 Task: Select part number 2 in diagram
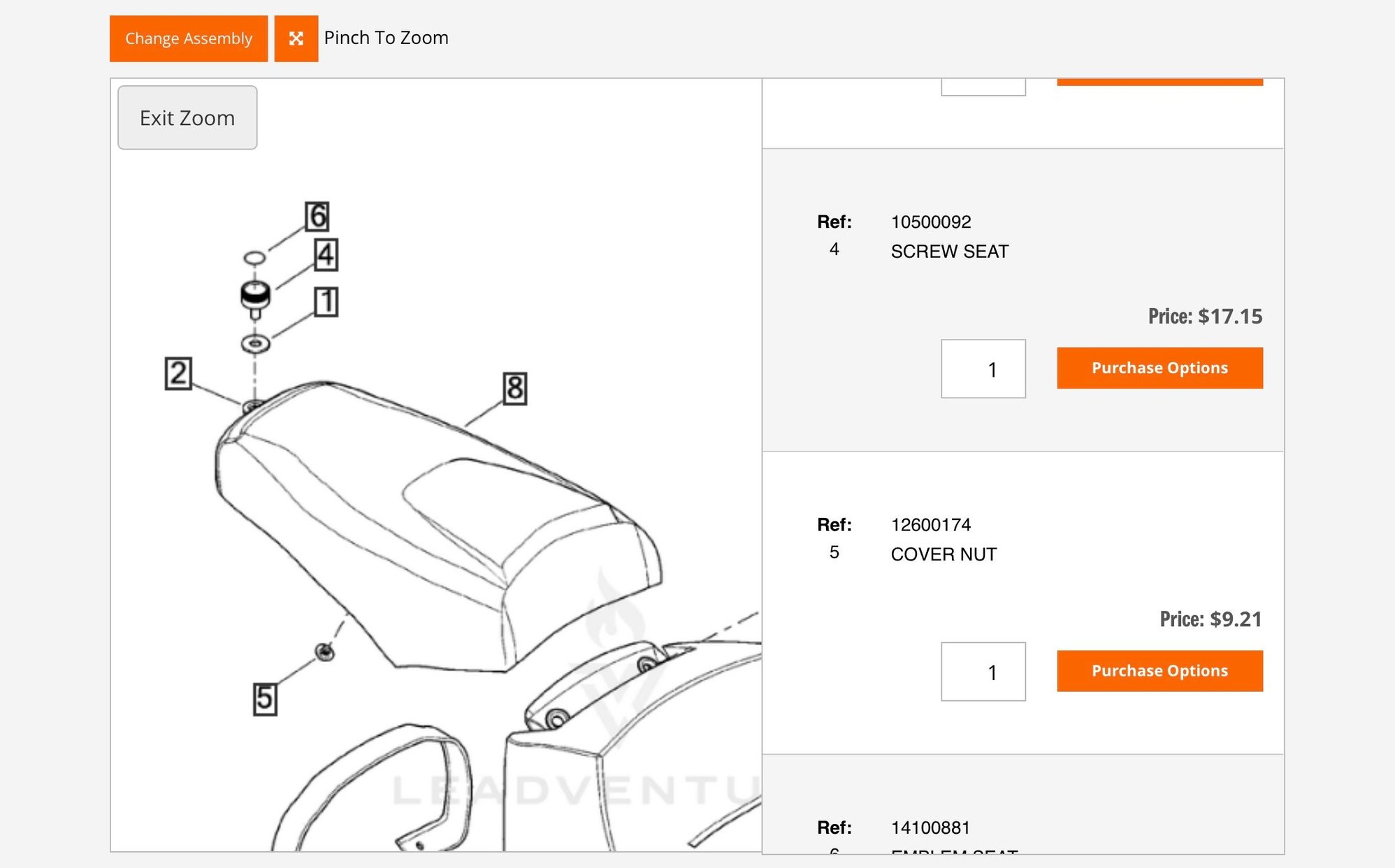click(x=178, y=373)
